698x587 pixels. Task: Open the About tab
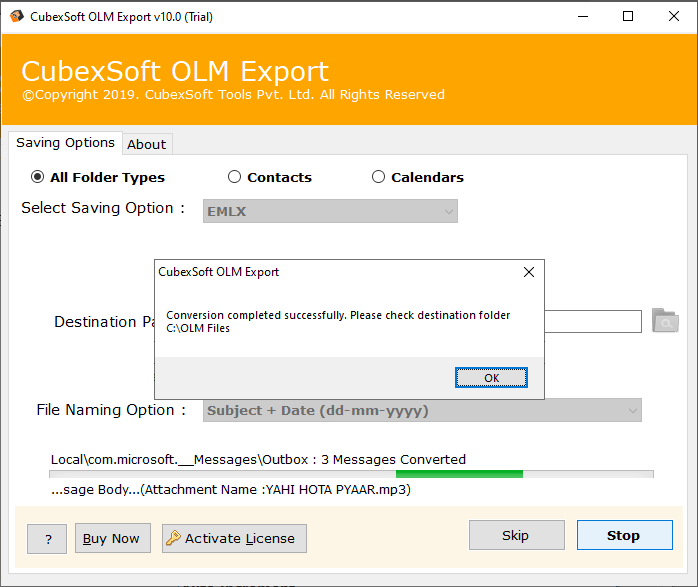coord(147,145)
